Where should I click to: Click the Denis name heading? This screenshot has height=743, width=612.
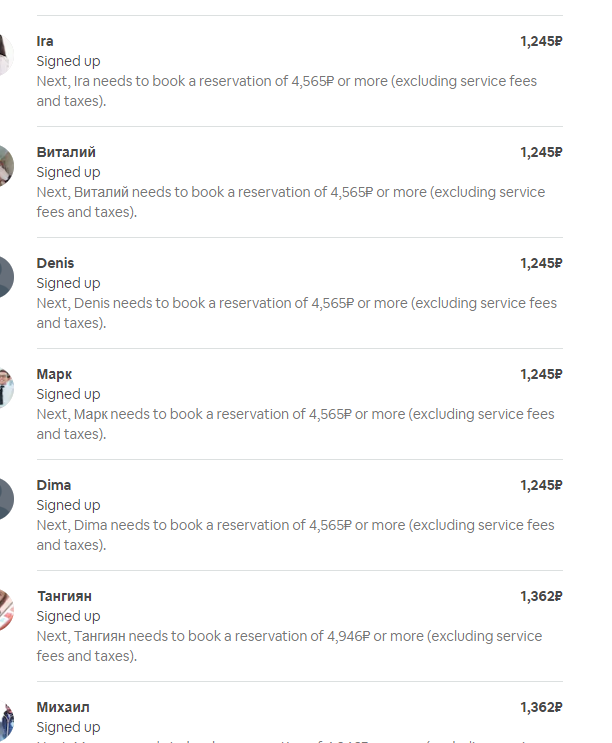click(55, 263)
